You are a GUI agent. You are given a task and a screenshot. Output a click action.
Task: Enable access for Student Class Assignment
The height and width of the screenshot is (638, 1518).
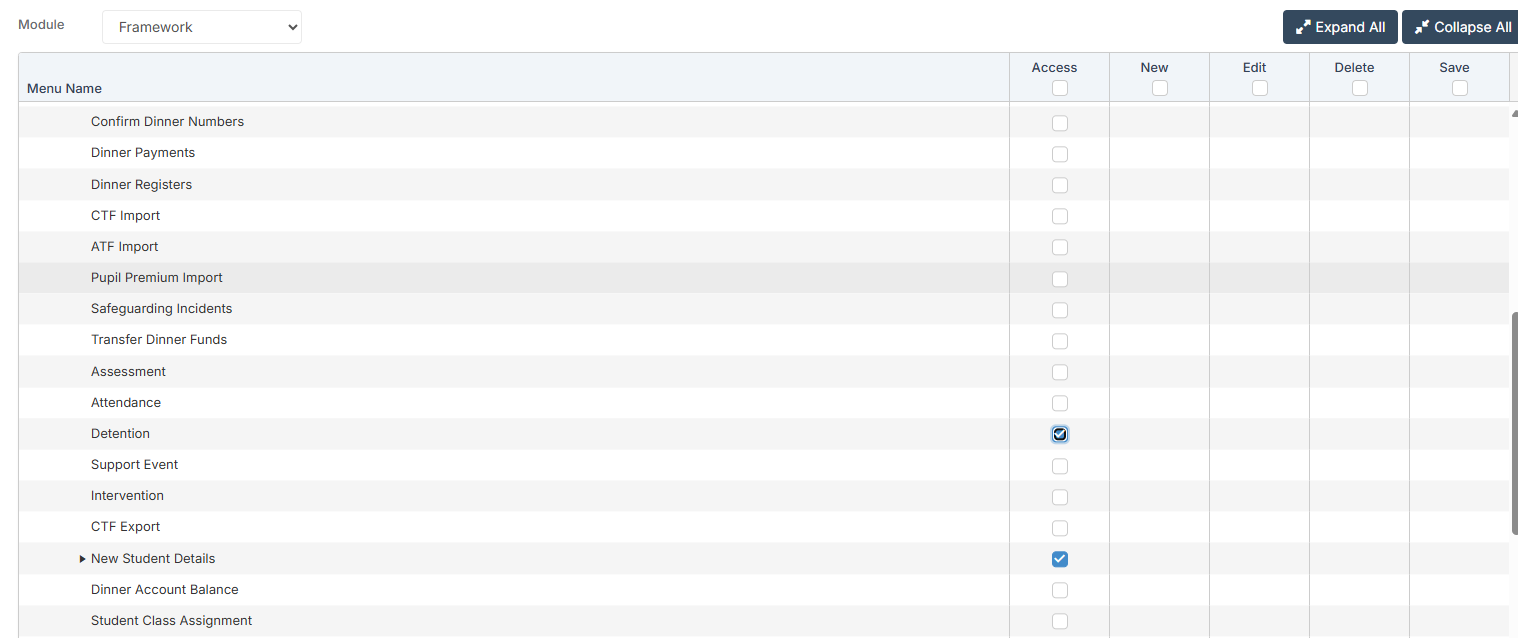click(x=1059, y=621)
